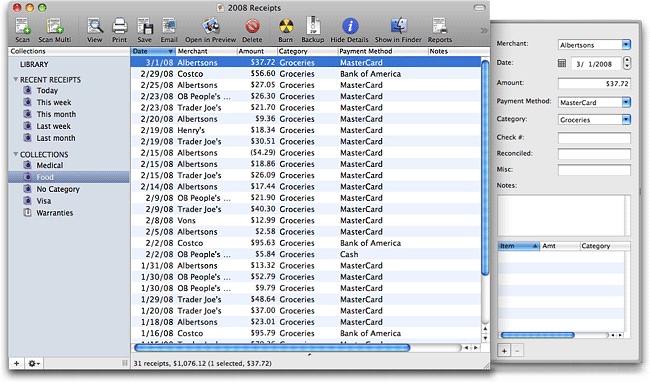This screenshot has height=383, width=650.
Task: Open the gear action menu
Action: pyautogui.click(x=34, y=364)
